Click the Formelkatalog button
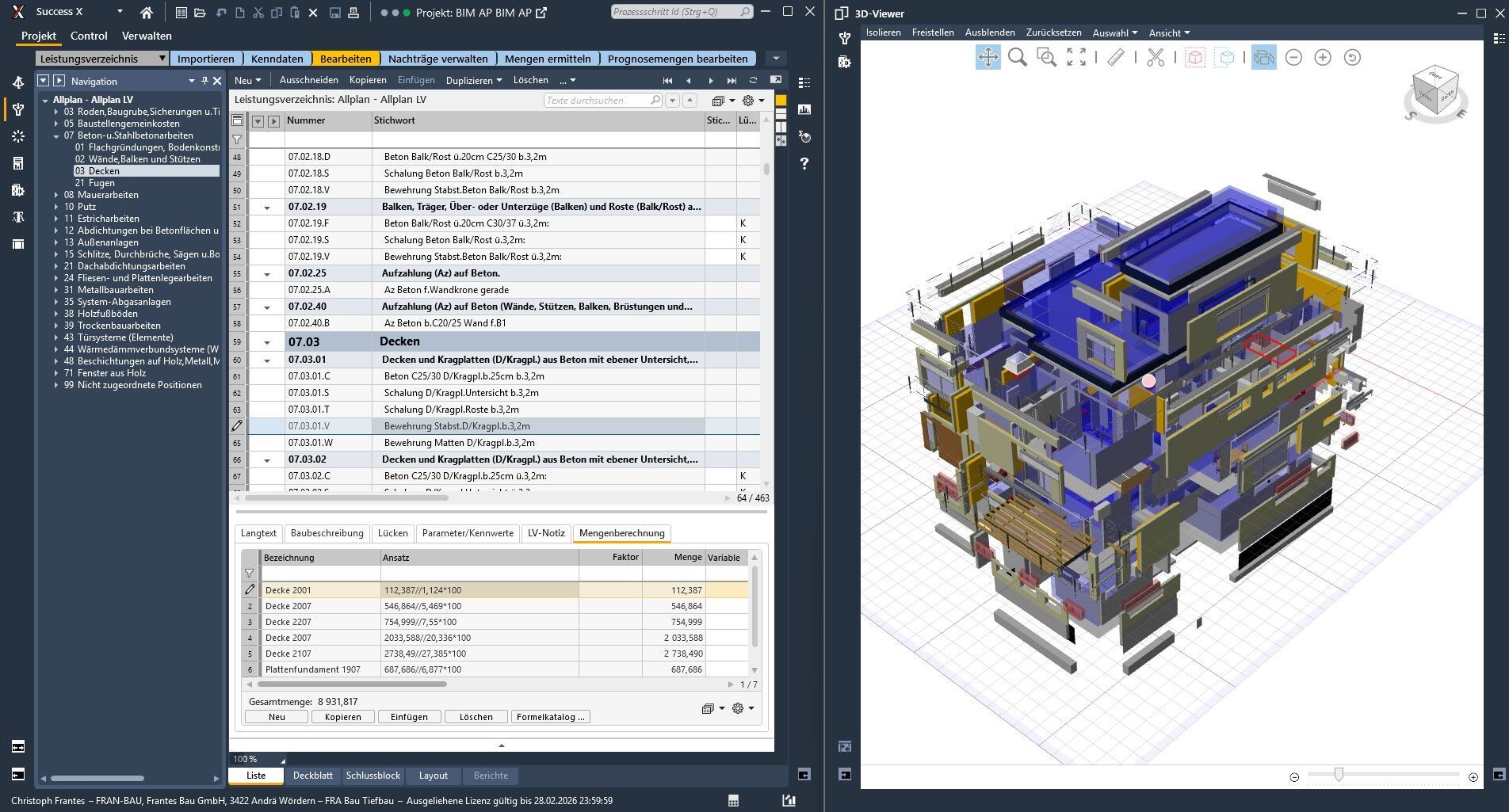This screenshot has width=1509, height=812. coord(550,717)
